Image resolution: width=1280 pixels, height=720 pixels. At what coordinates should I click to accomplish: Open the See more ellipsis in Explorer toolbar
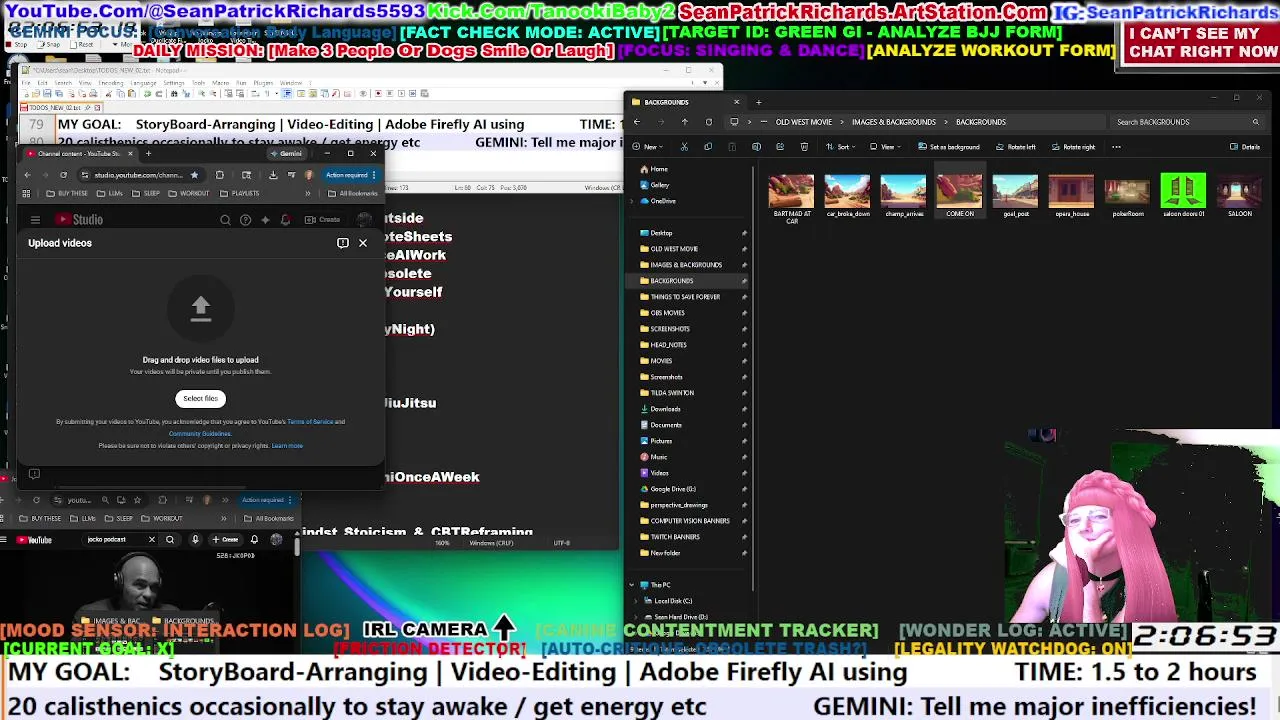[x=1116, y=147]
